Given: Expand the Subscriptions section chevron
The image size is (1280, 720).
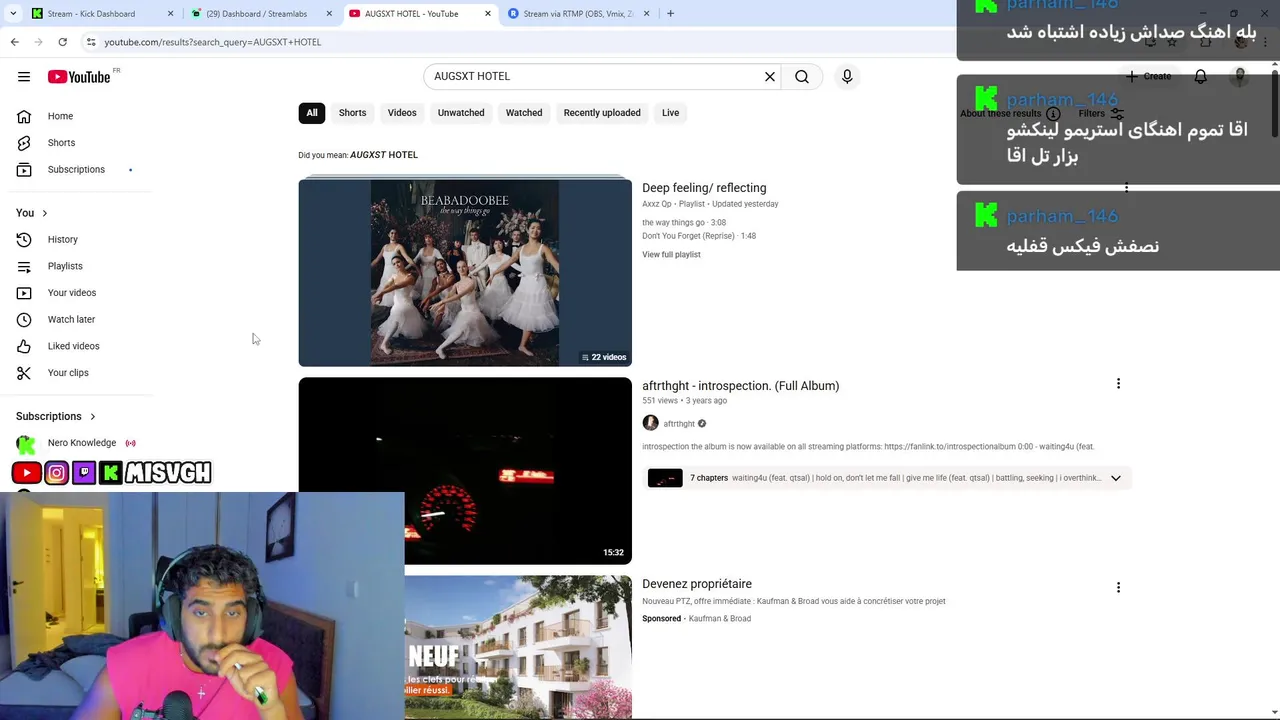Looking at the screenshot, I should pos(92,416).
